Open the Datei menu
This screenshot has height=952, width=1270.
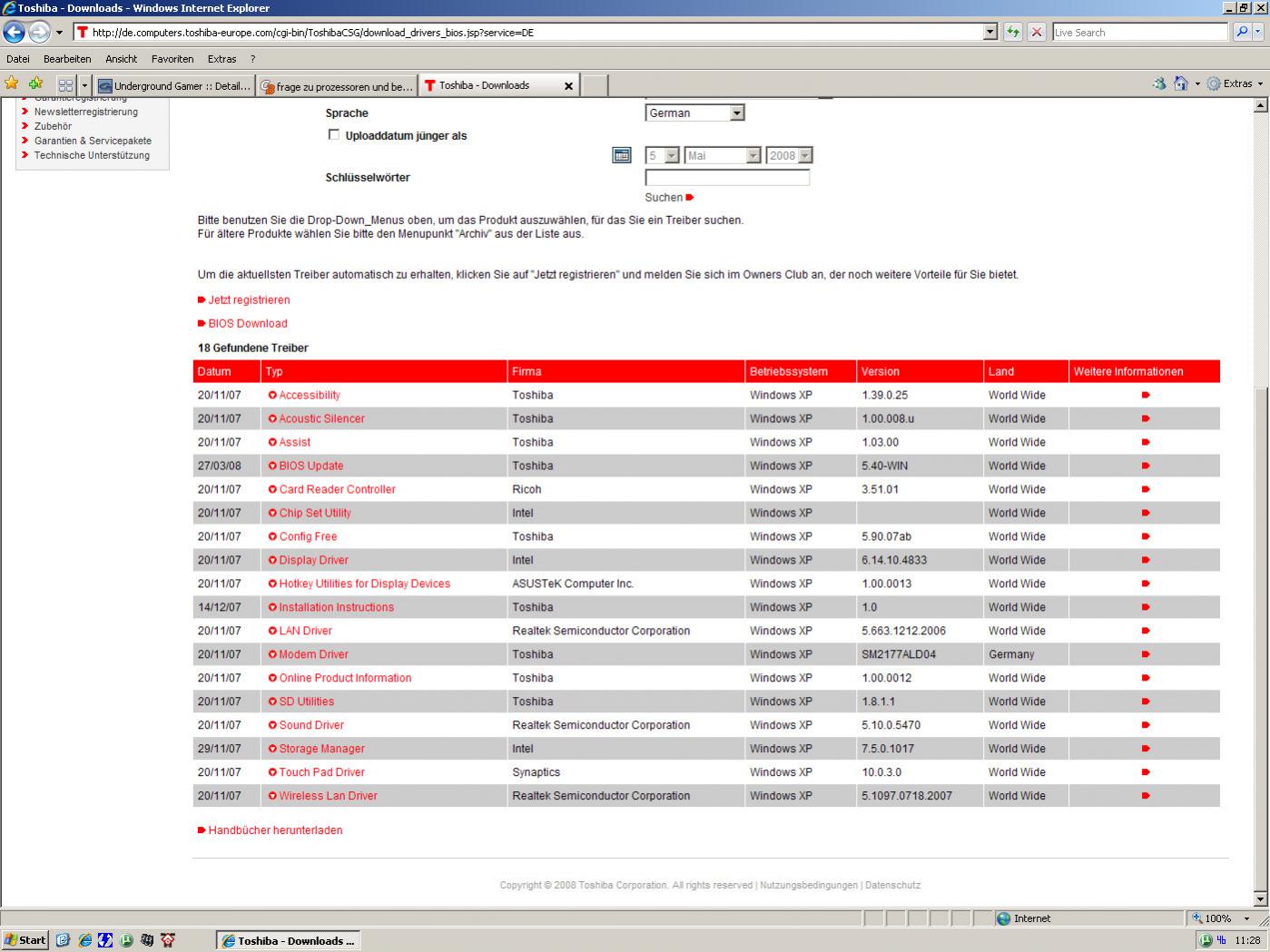click(18, 59)
